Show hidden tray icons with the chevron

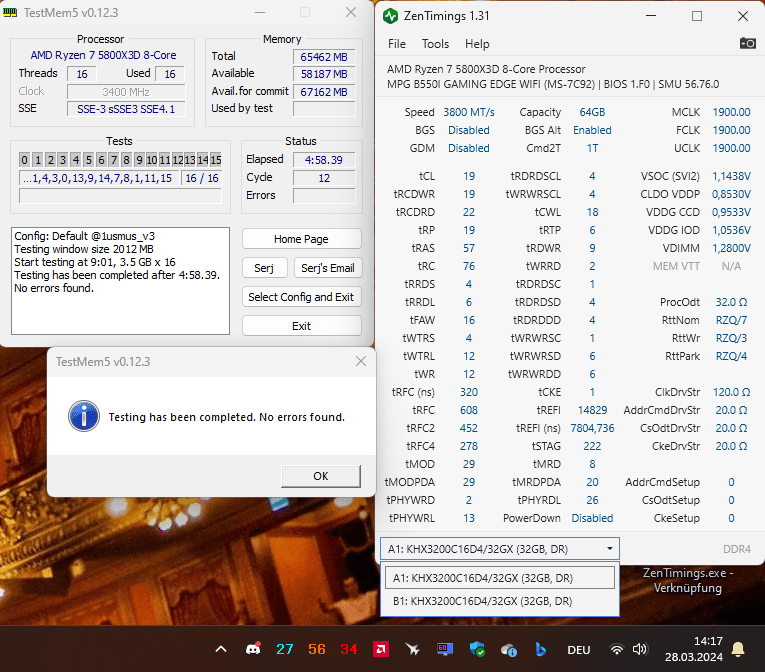pos(221,649)
